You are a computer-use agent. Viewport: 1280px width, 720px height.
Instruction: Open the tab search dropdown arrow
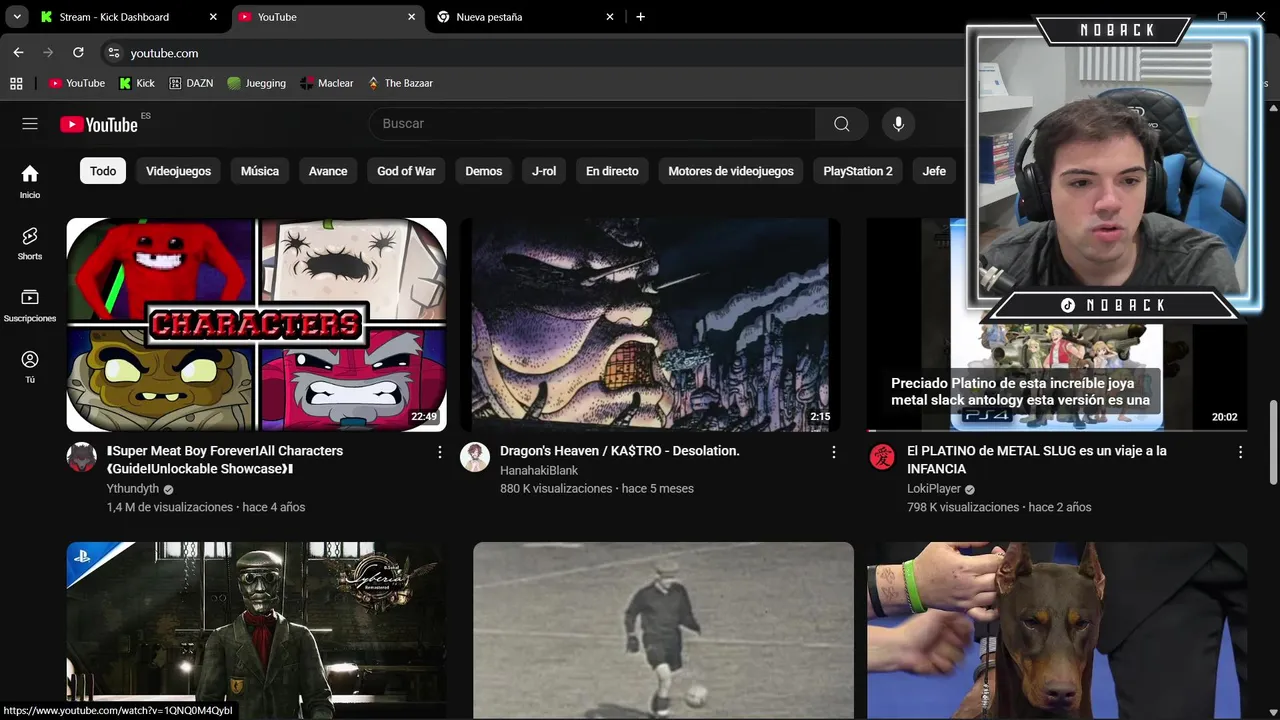coord(17,17)
